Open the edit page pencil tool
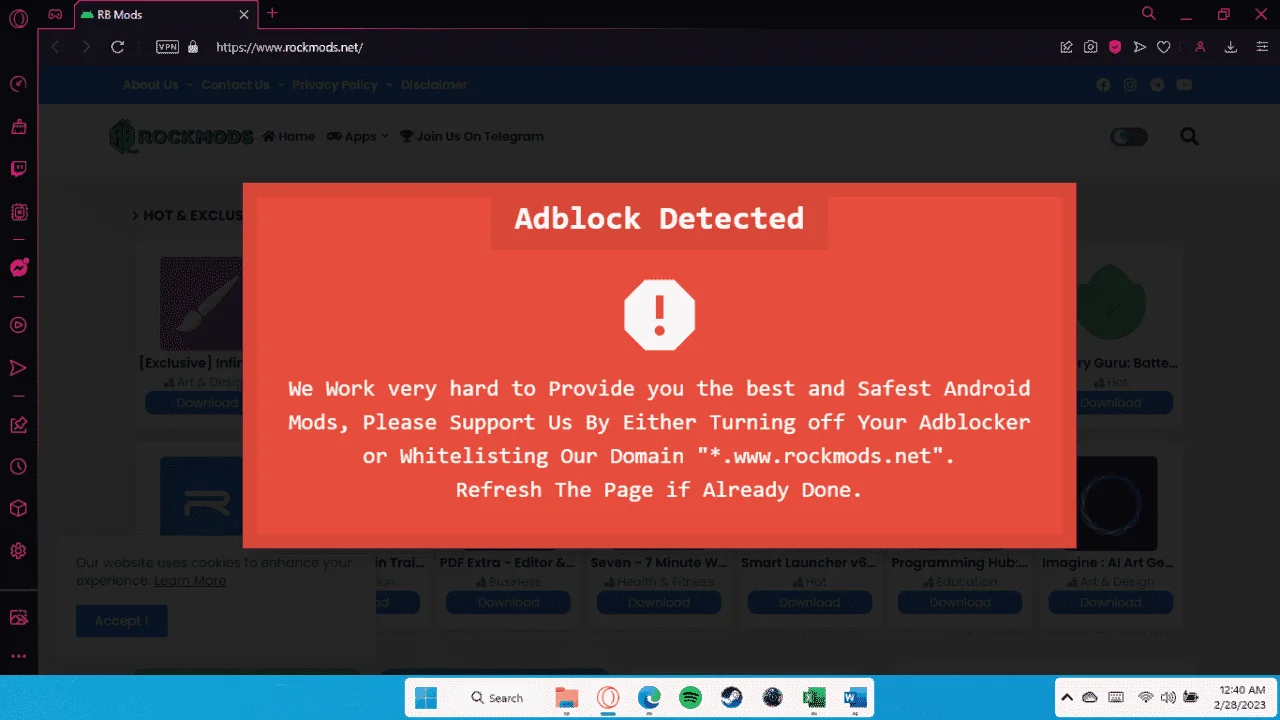 click(1066, 47)
